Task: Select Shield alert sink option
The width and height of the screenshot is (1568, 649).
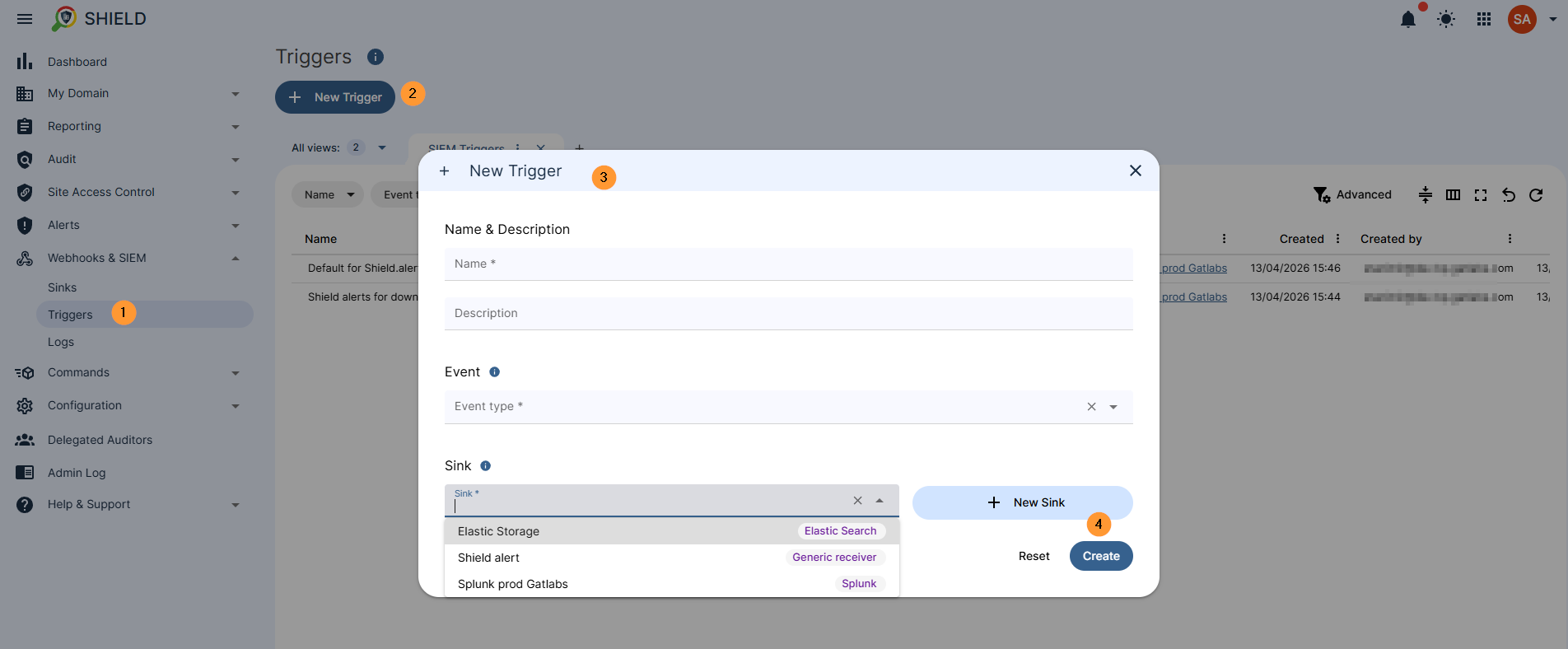Action: tap(672, 558)
